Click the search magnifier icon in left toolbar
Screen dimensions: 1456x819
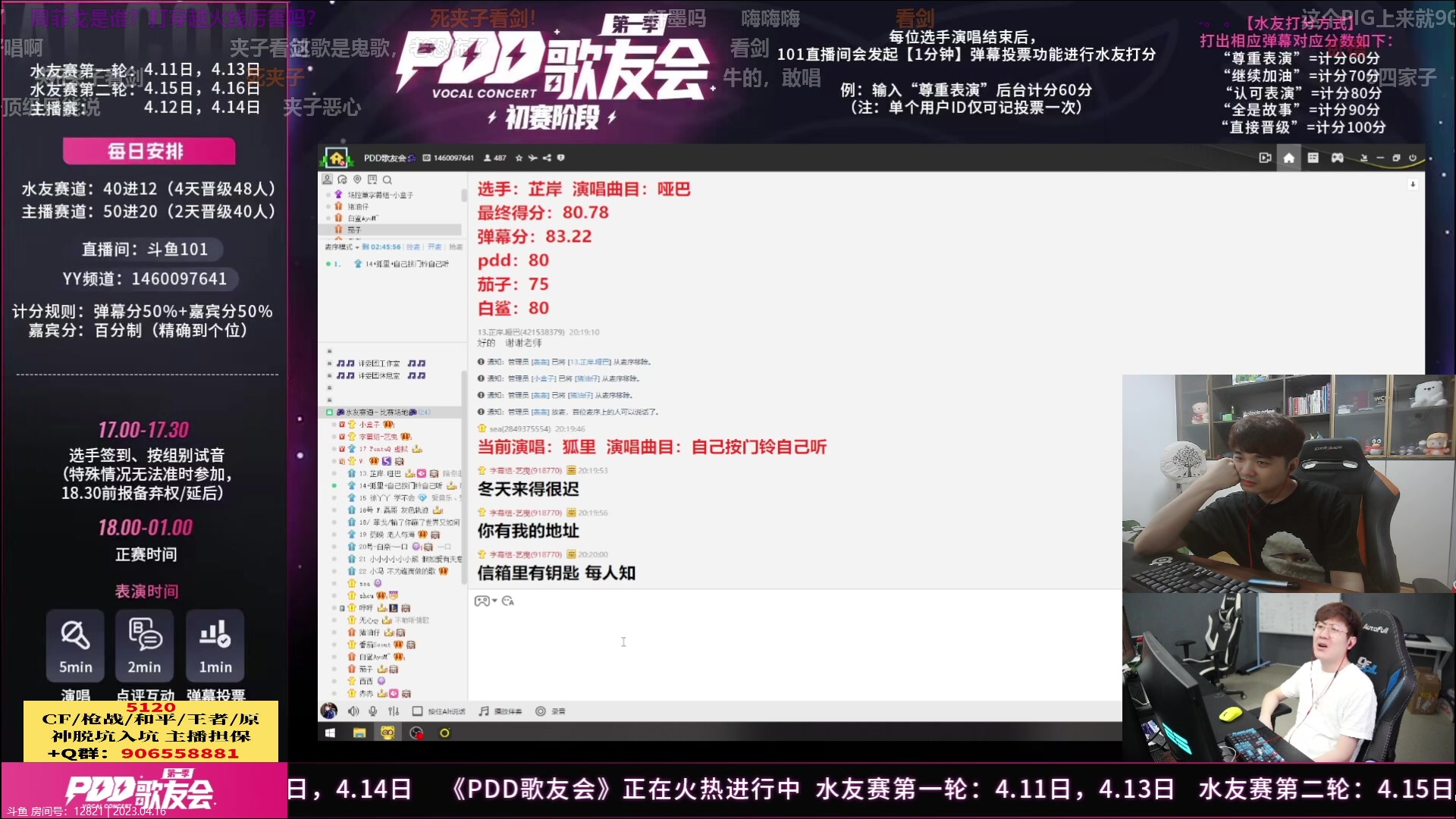click(x=388, y=180)
